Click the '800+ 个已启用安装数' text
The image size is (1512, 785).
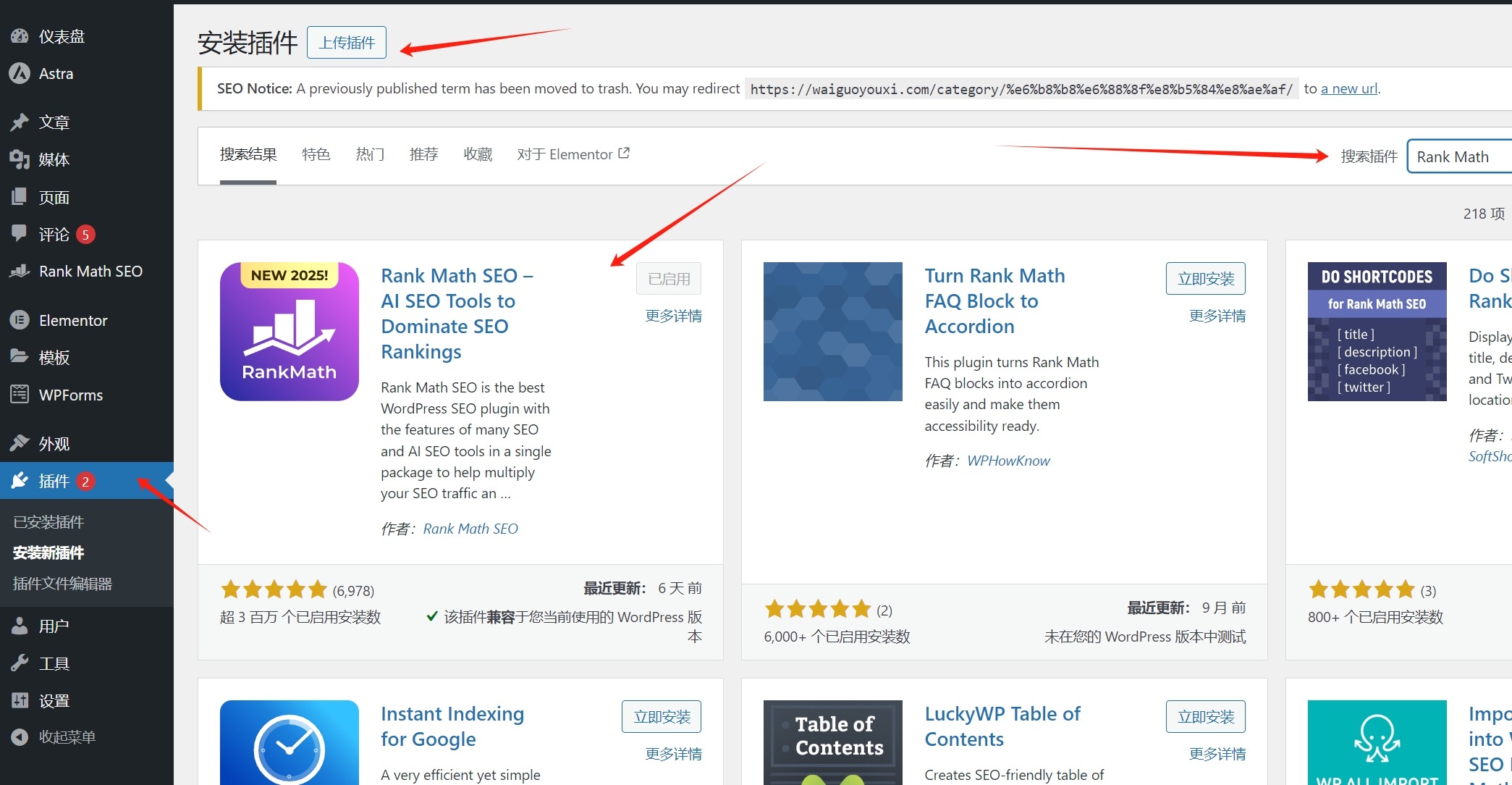coord(1375,617)
